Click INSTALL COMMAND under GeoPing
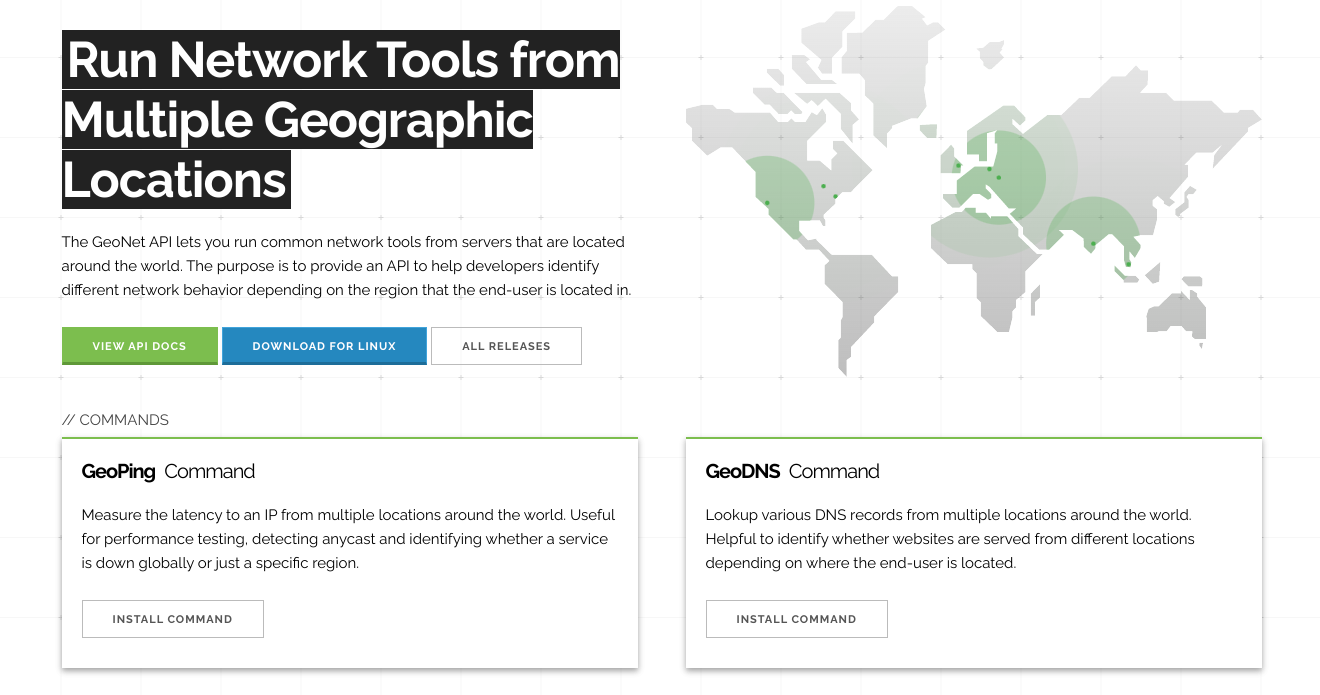Screen dimensions: 1320x695 tap(172, 618)
